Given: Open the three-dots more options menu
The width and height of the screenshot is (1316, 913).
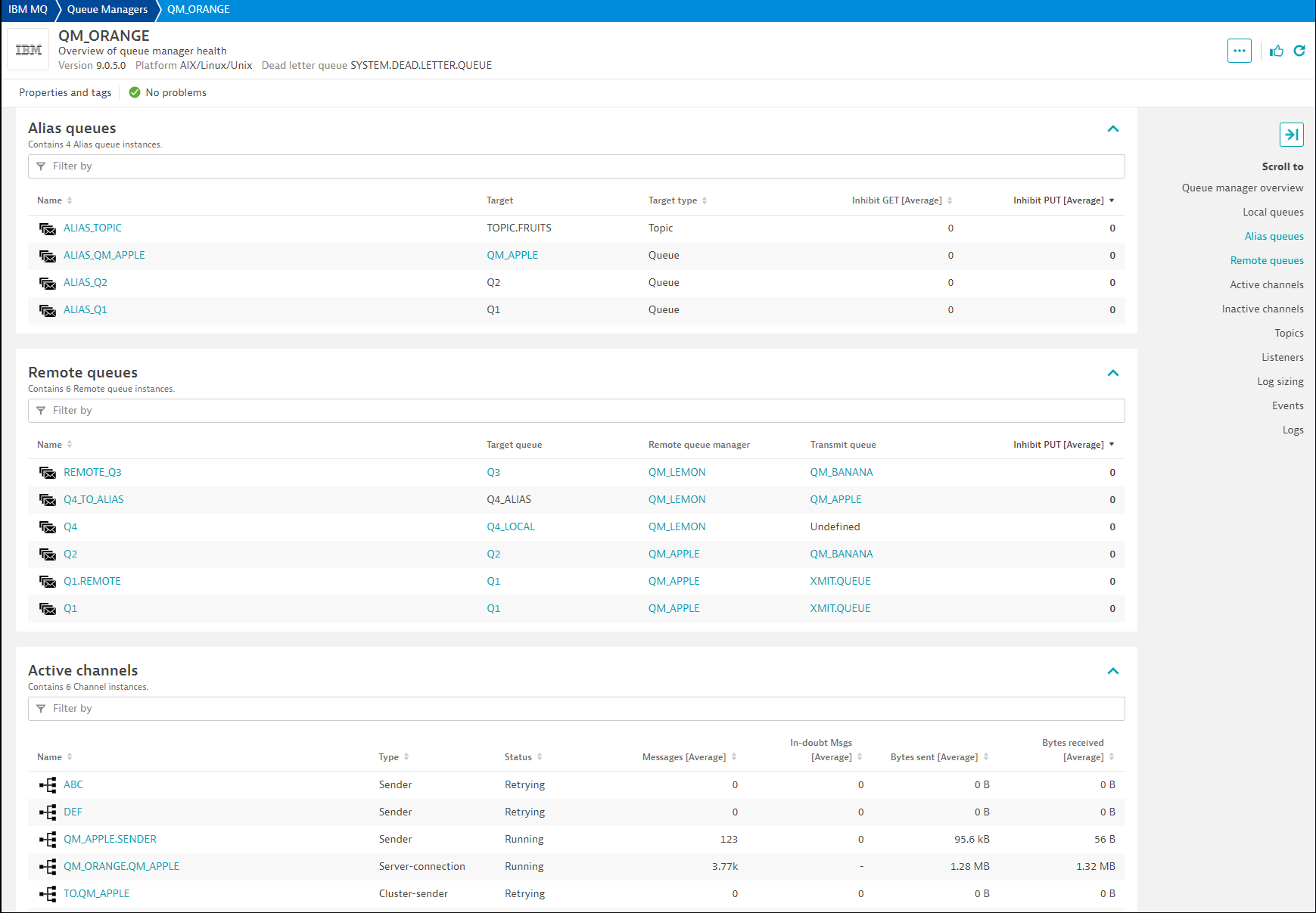Looking at the screenshot, I should [x=1239, y=51].
